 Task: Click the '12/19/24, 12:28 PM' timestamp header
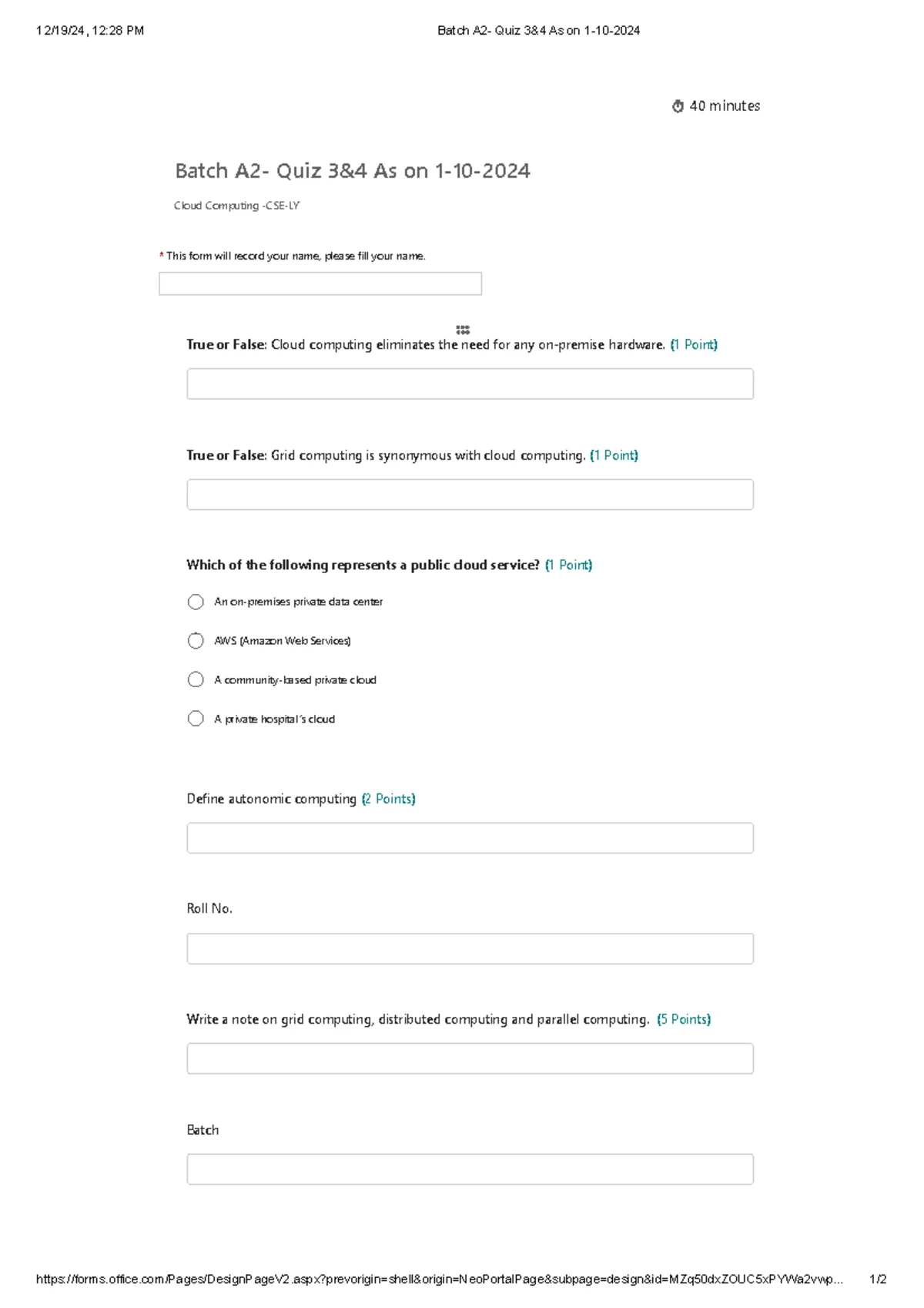point(89,31)
